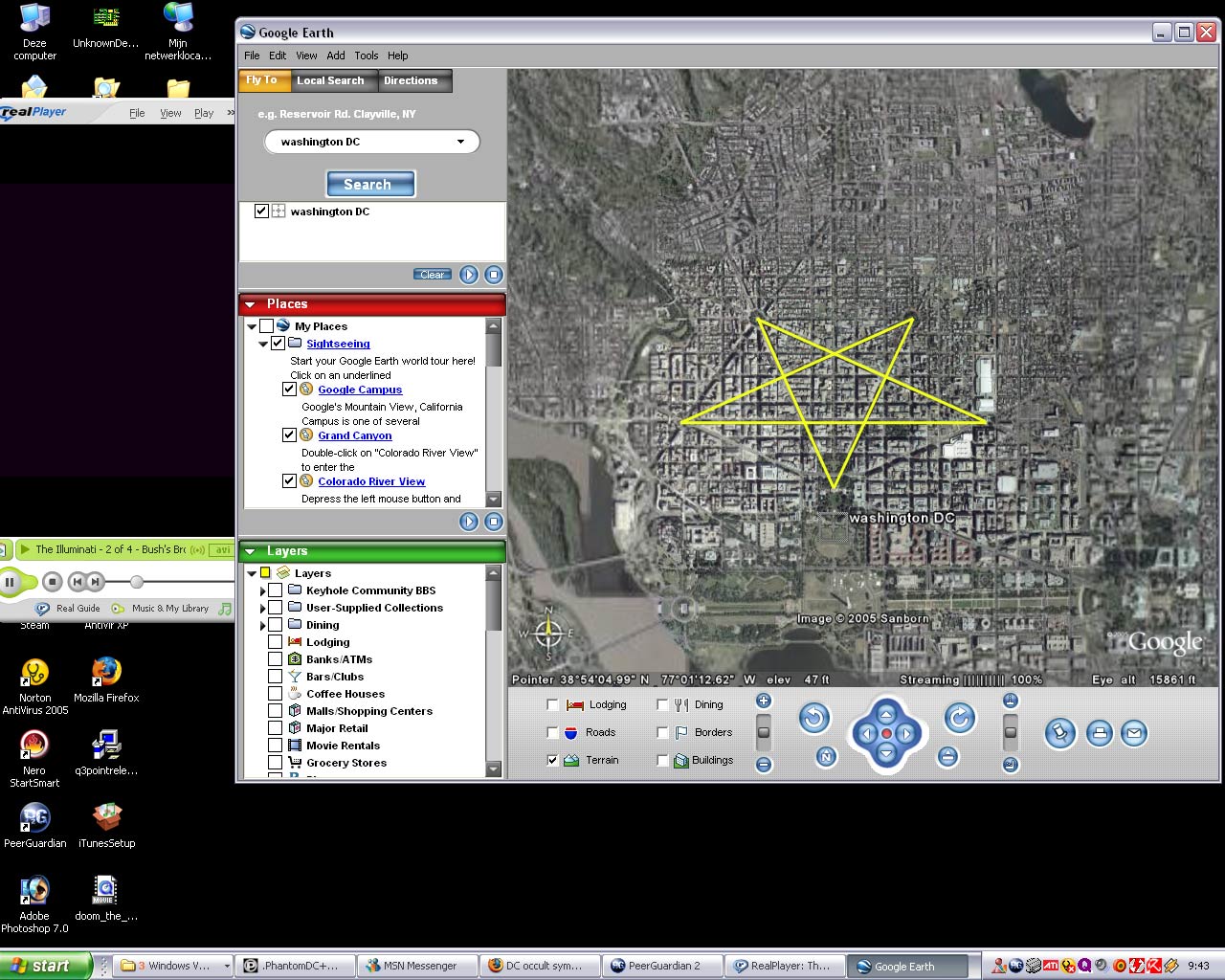The image size is (1225, 980).
Task: Skip to next clip in RealPlayer
Action: pos(95,581)
